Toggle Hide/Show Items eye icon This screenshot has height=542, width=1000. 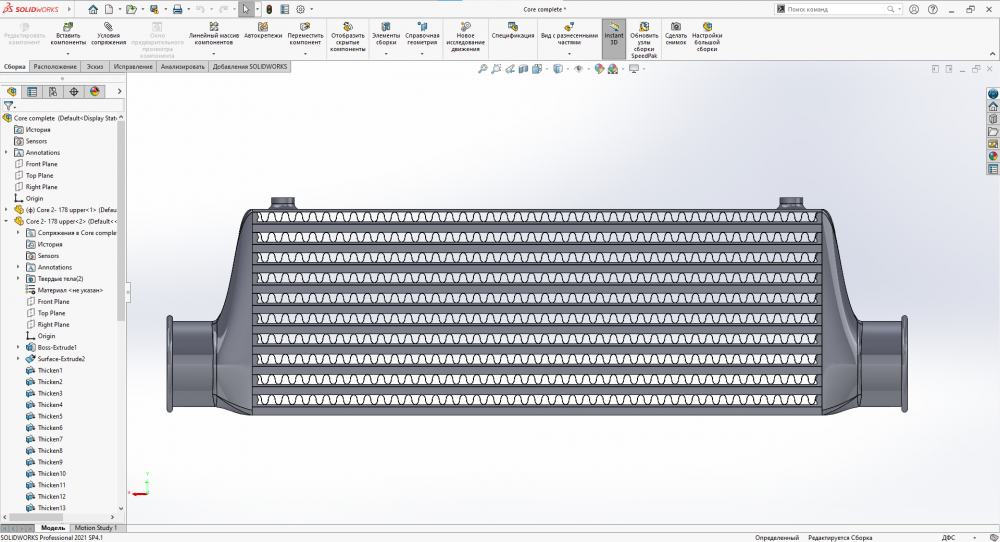point(578,69)
